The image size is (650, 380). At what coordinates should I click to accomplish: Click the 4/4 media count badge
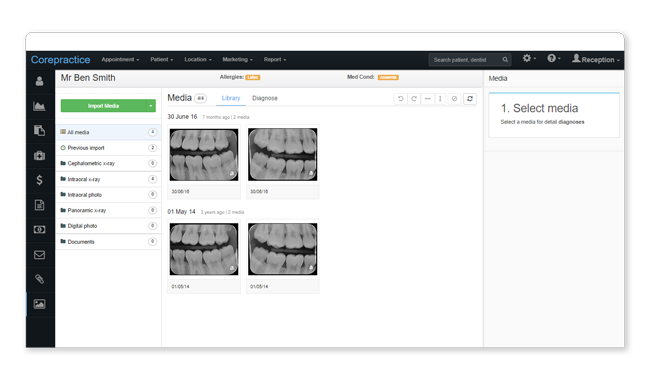coord(201,98)
